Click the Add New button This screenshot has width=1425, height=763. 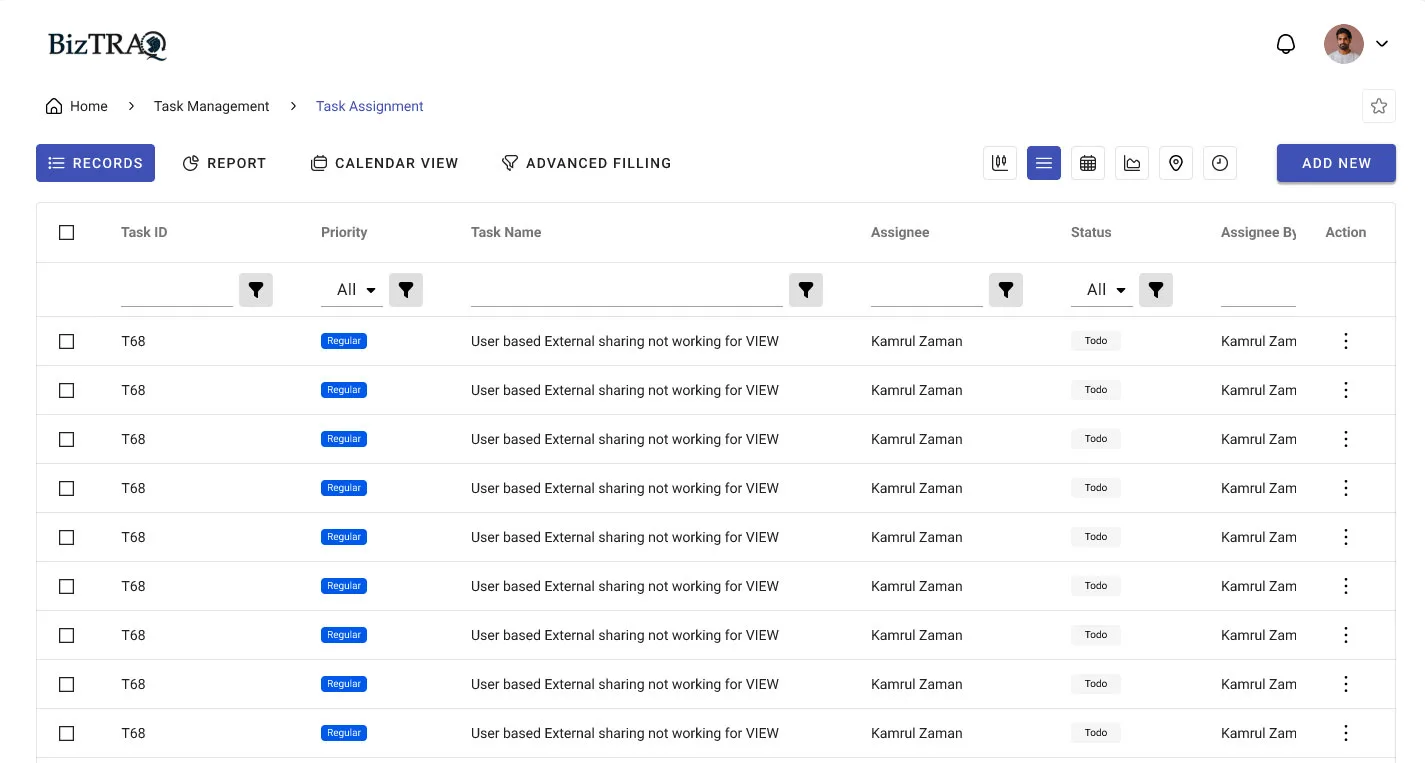click(1336, 163)
